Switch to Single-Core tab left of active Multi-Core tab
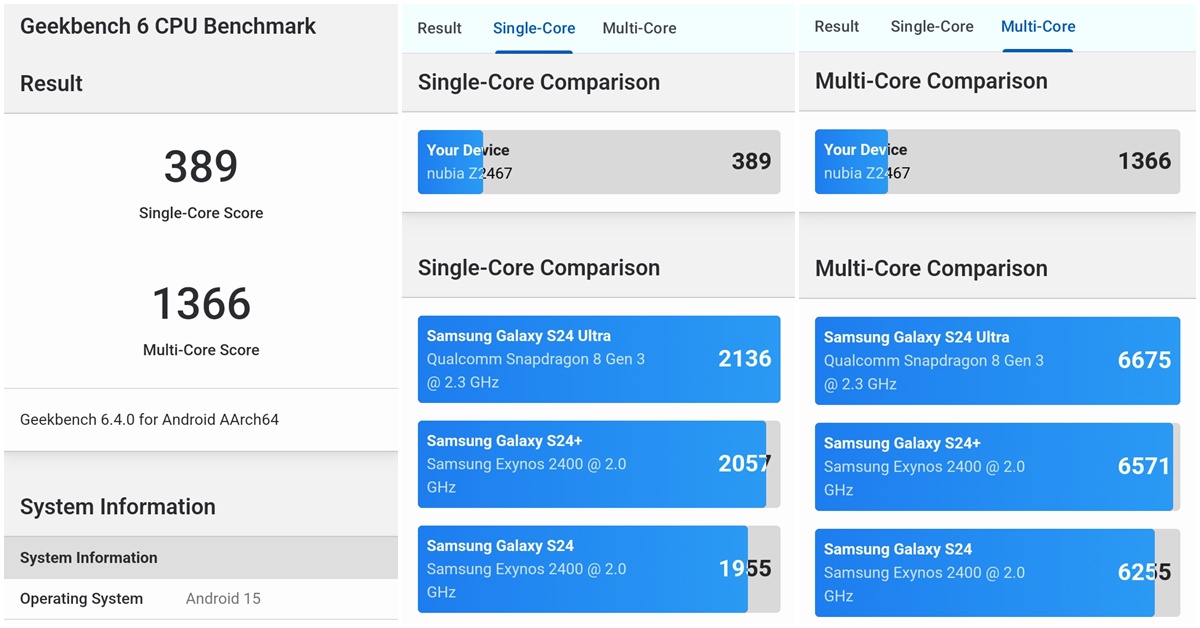 [932, 27]
